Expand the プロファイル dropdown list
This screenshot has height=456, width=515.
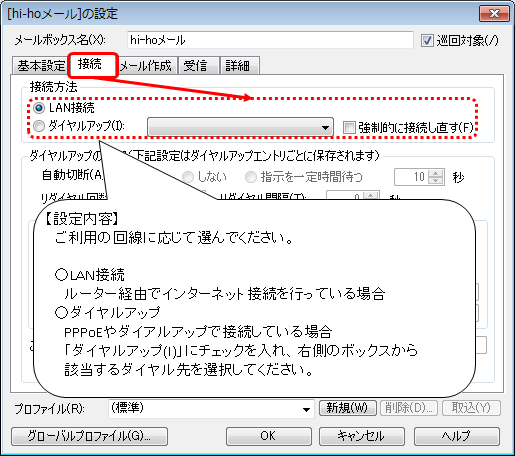[211, 409]
